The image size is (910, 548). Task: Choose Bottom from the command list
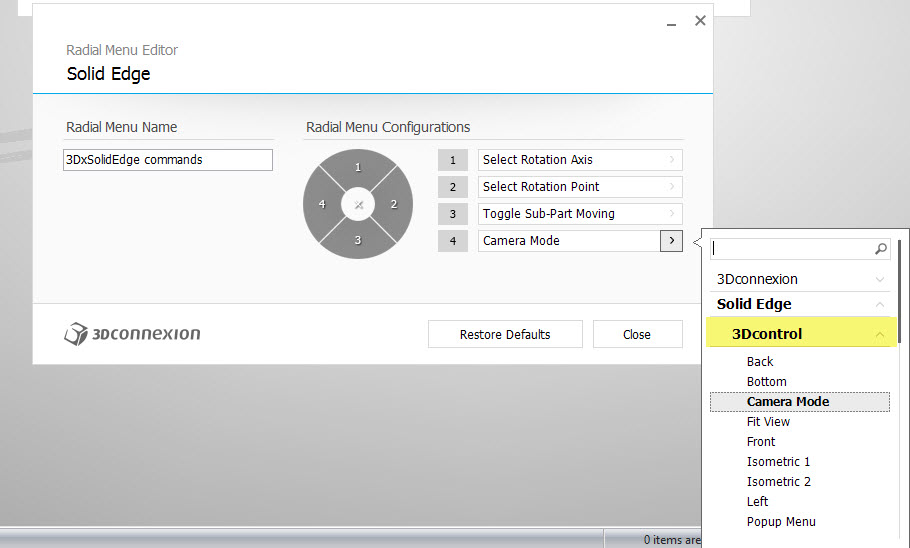pyautogui.click(x=767, y=381)
